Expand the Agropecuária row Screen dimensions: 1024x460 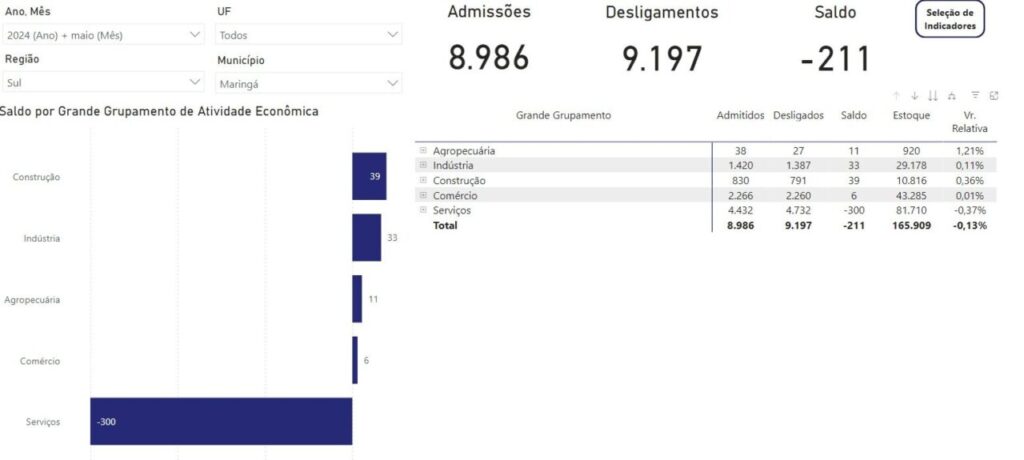coord(423,150)
